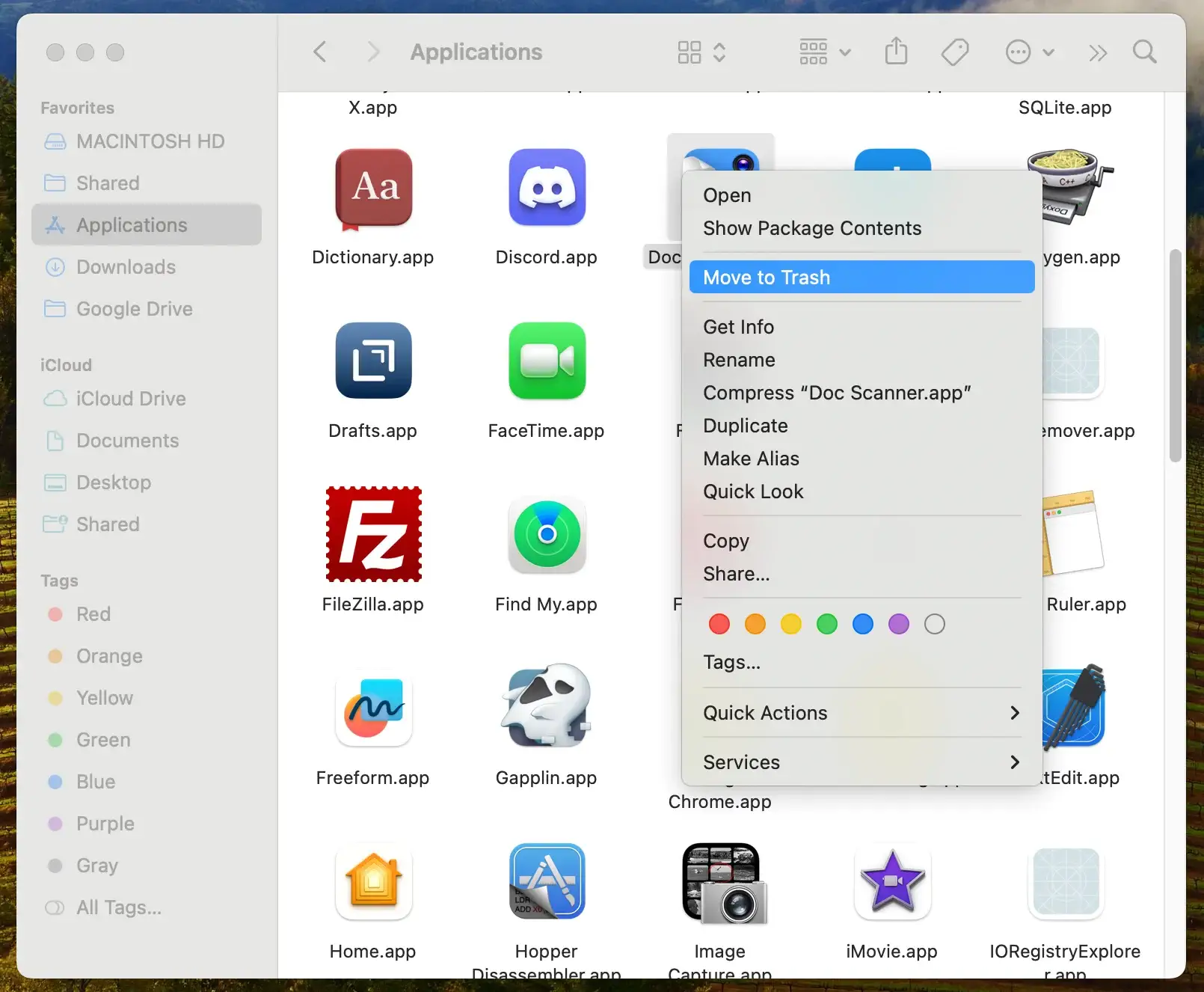The width and height of the screenshot is (1204, 992).
Task: Click the Edit Tags toolbar icon
Action: tap(955, 52)
